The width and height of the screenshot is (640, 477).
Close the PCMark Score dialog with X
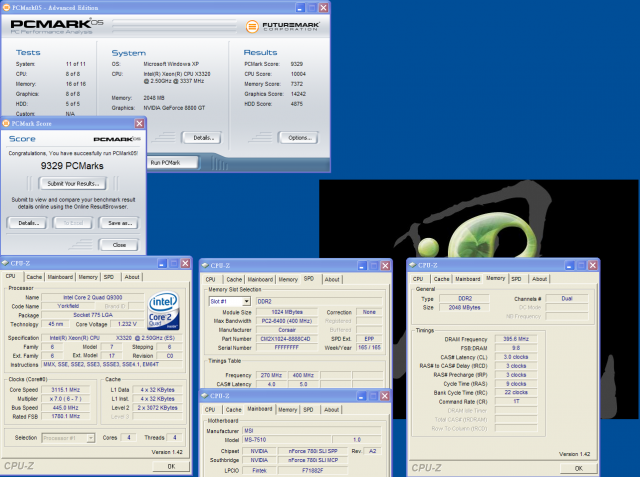tap(139, 123)
